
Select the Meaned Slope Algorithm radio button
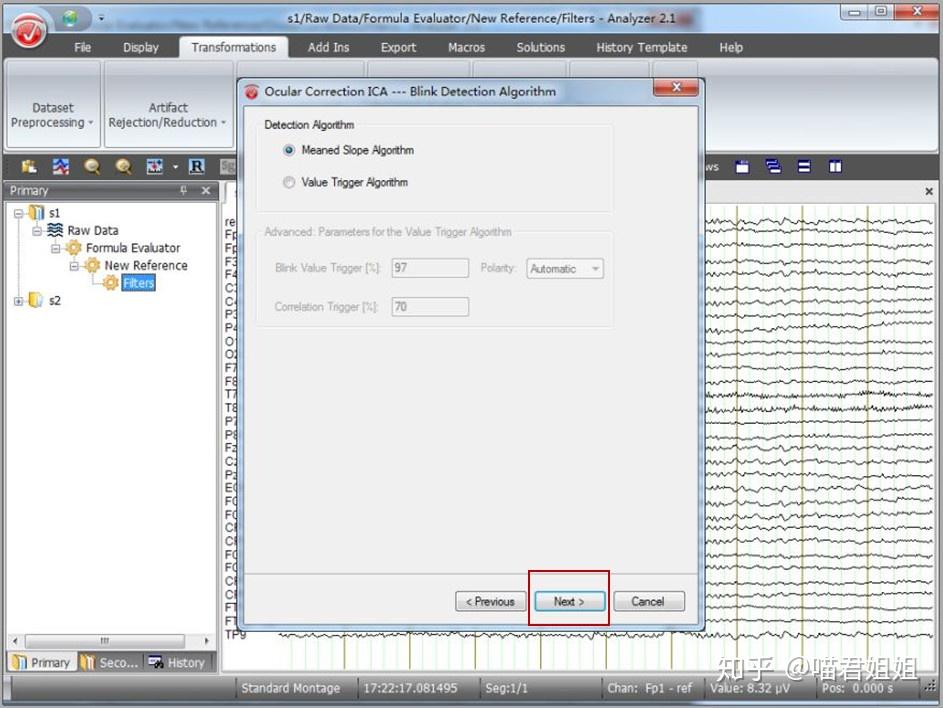pos(289,150)
